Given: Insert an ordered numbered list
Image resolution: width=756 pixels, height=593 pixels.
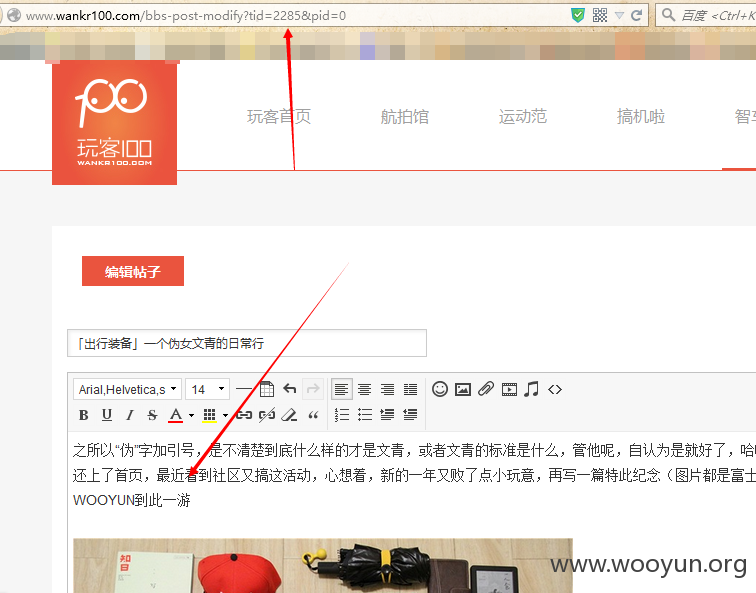Looking at the screenshot, I should tap(342, 415).
